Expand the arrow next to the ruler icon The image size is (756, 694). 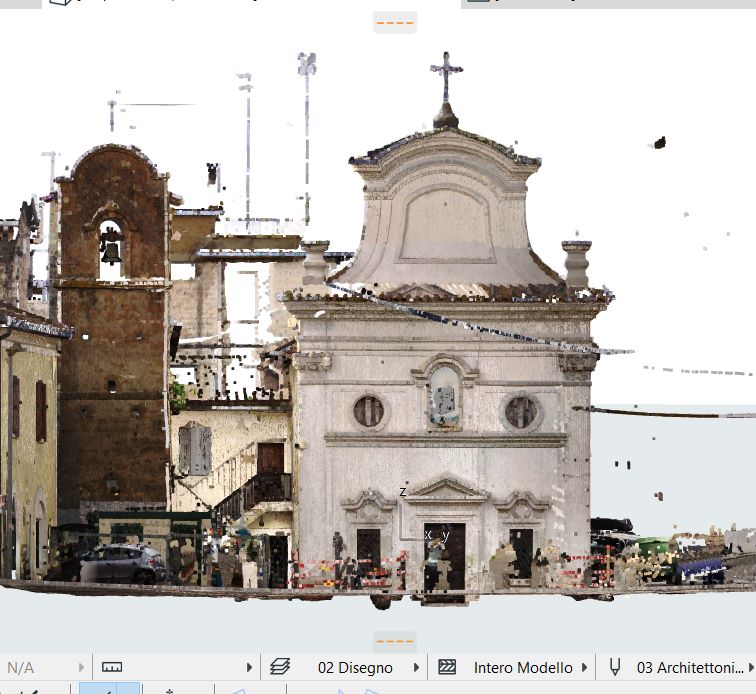(249, 667)
